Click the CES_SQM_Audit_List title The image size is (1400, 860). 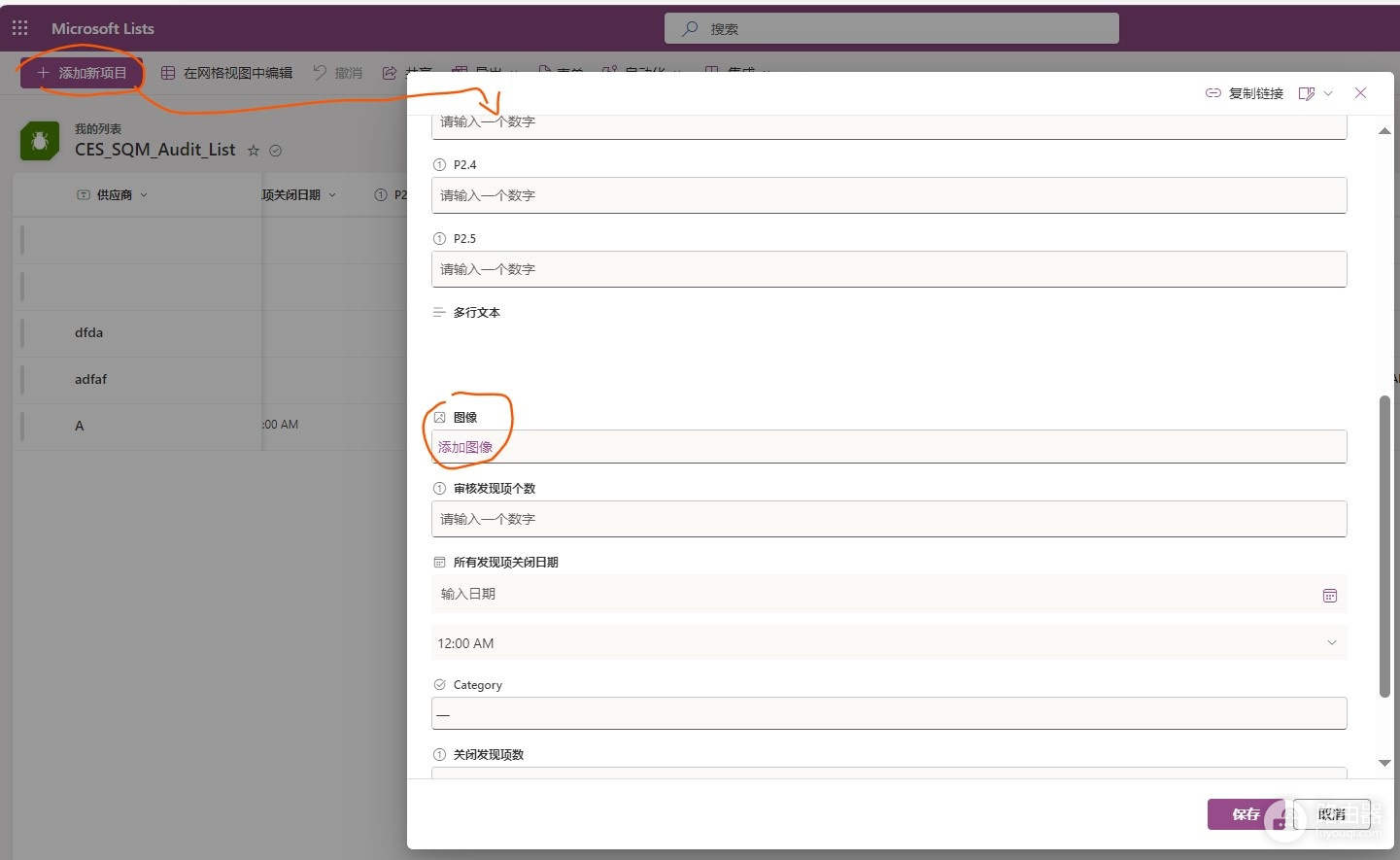[x=155, y=150]
